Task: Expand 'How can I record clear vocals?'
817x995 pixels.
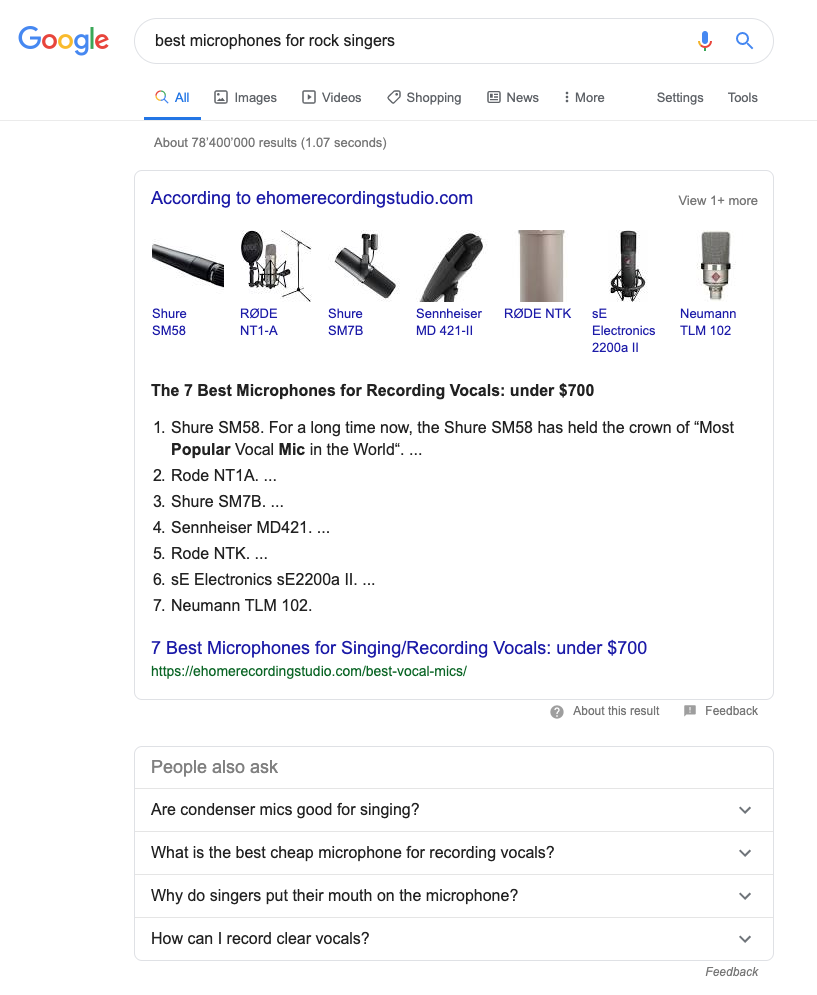Action: coord(454,939)
